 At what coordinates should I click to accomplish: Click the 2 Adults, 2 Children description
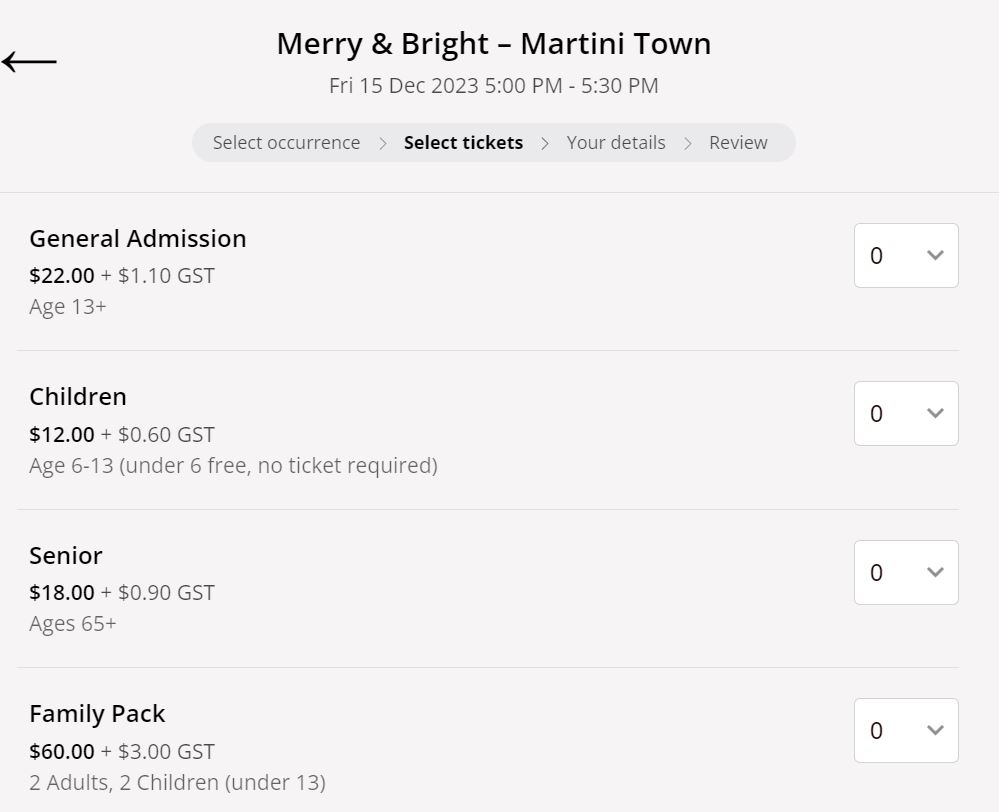[x=177, y=783]
